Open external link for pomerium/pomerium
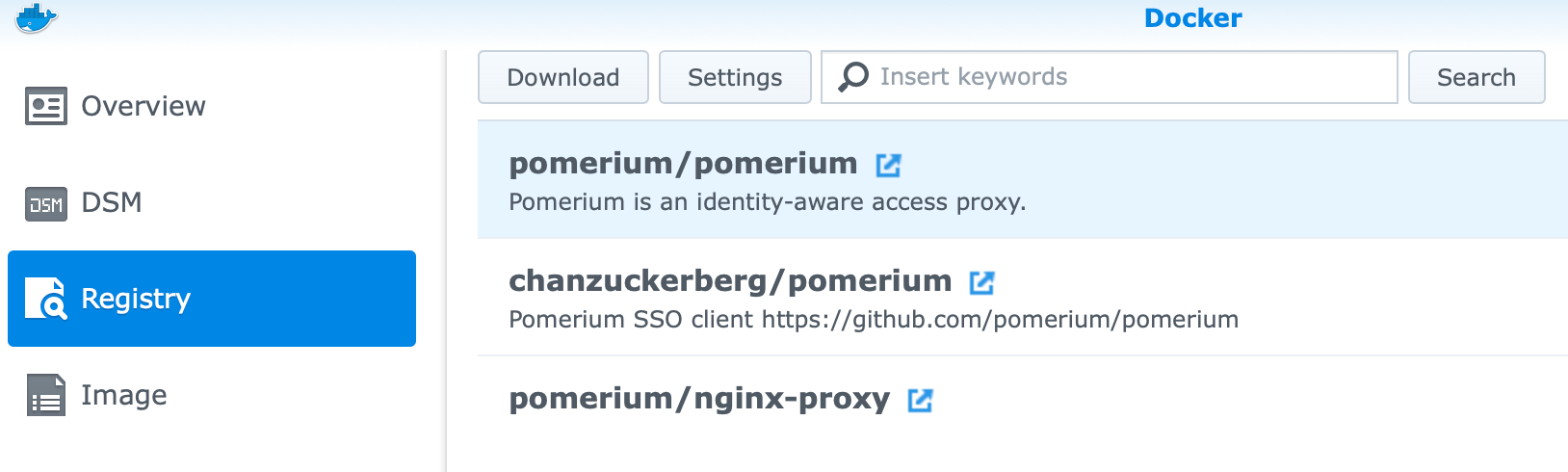This screenshot has width=1568, height=472. point(888,166)
